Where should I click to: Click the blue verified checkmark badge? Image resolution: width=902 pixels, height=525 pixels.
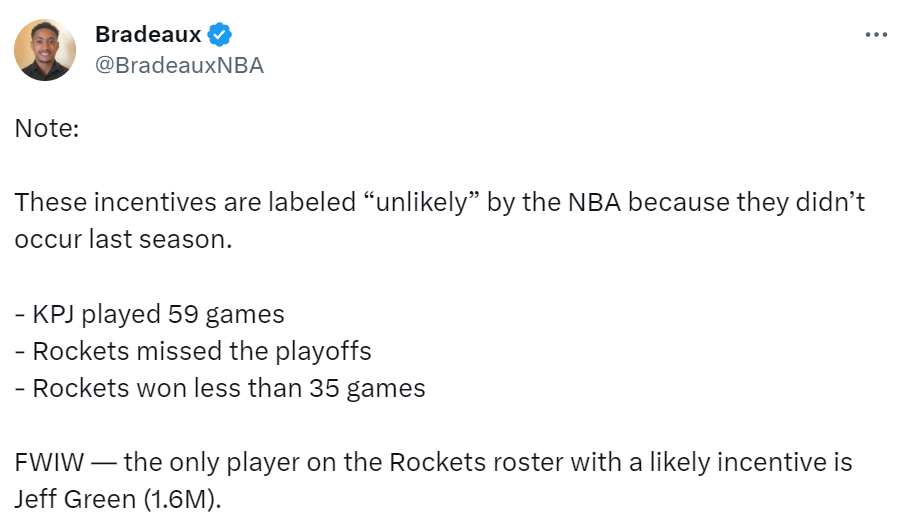219,35
